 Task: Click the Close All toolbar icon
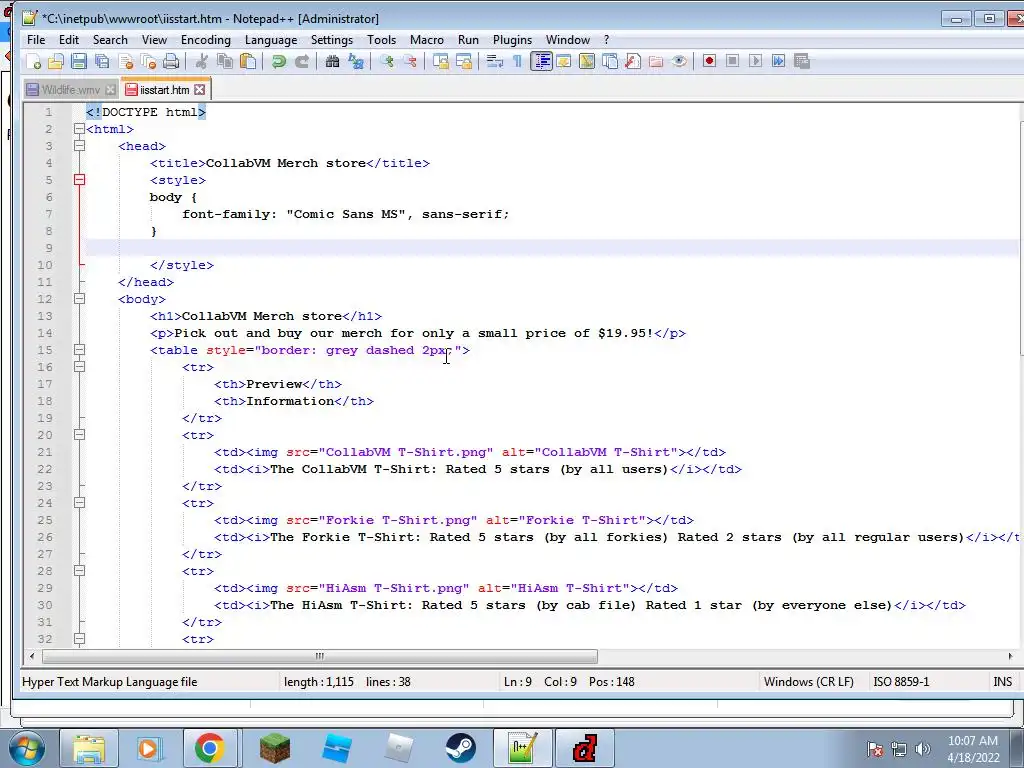point(149,61)
